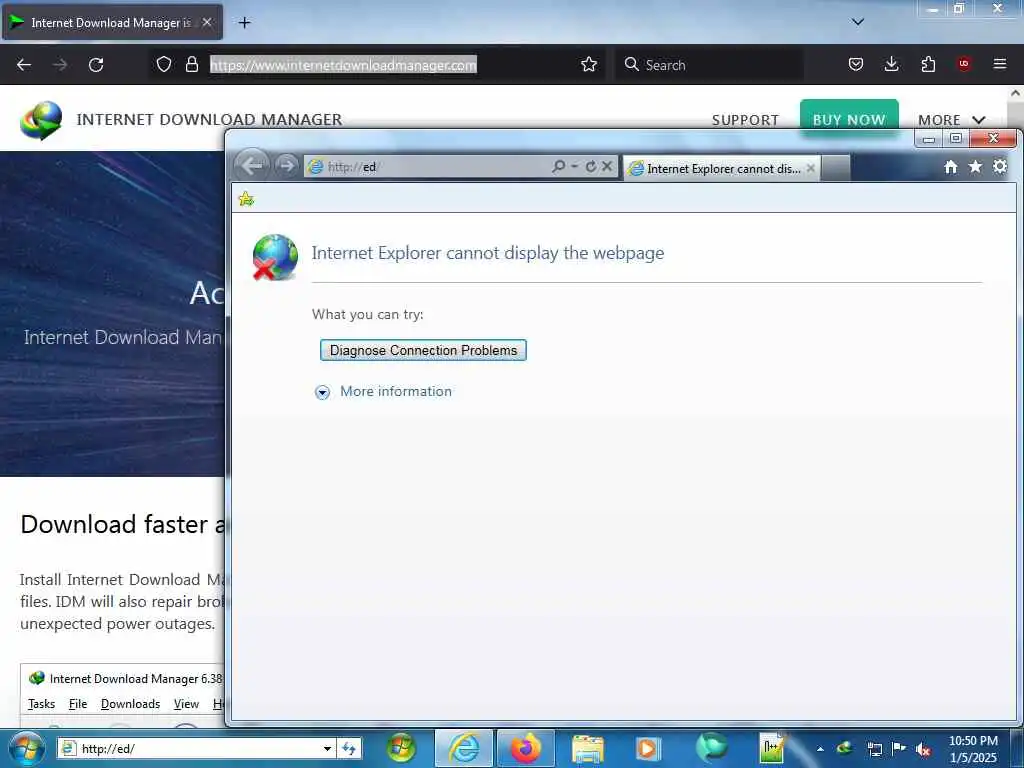The height and width of the screenshot is (768, 1024).
Task: Open Downloads menu in IDM screenshot
Action: pos(131,704)
